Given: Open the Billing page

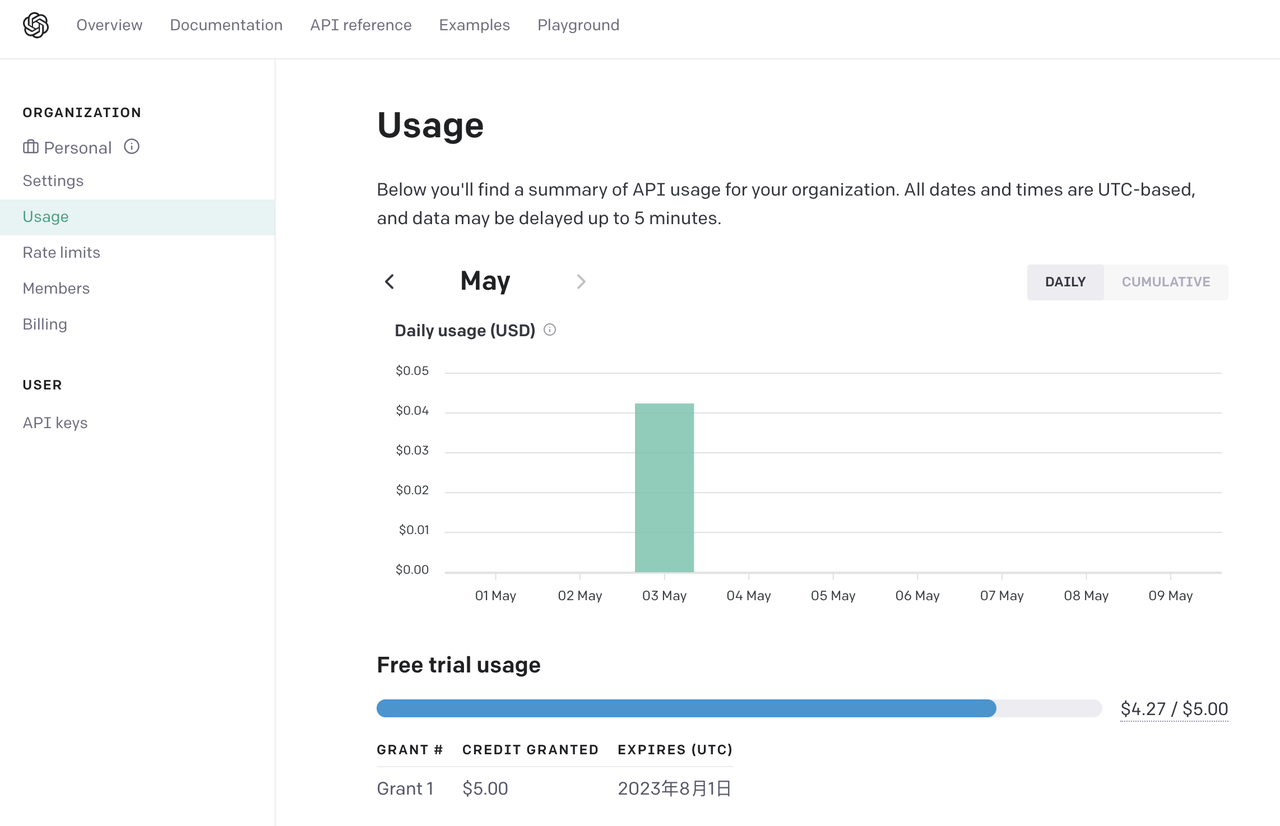Looking at the screenshot, I should (x=45, y=325).
